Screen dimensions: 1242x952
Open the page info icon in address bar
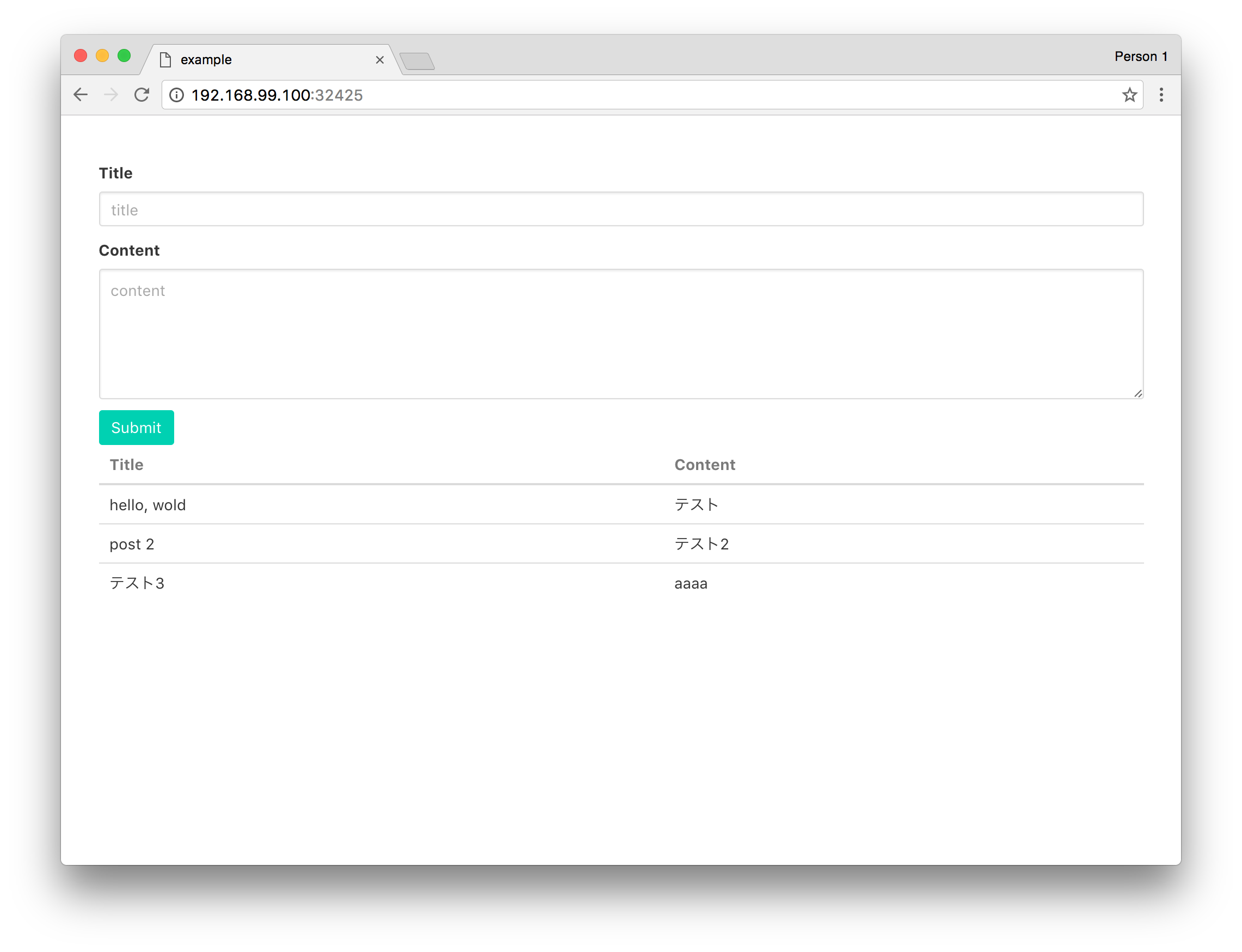point(176,95)
